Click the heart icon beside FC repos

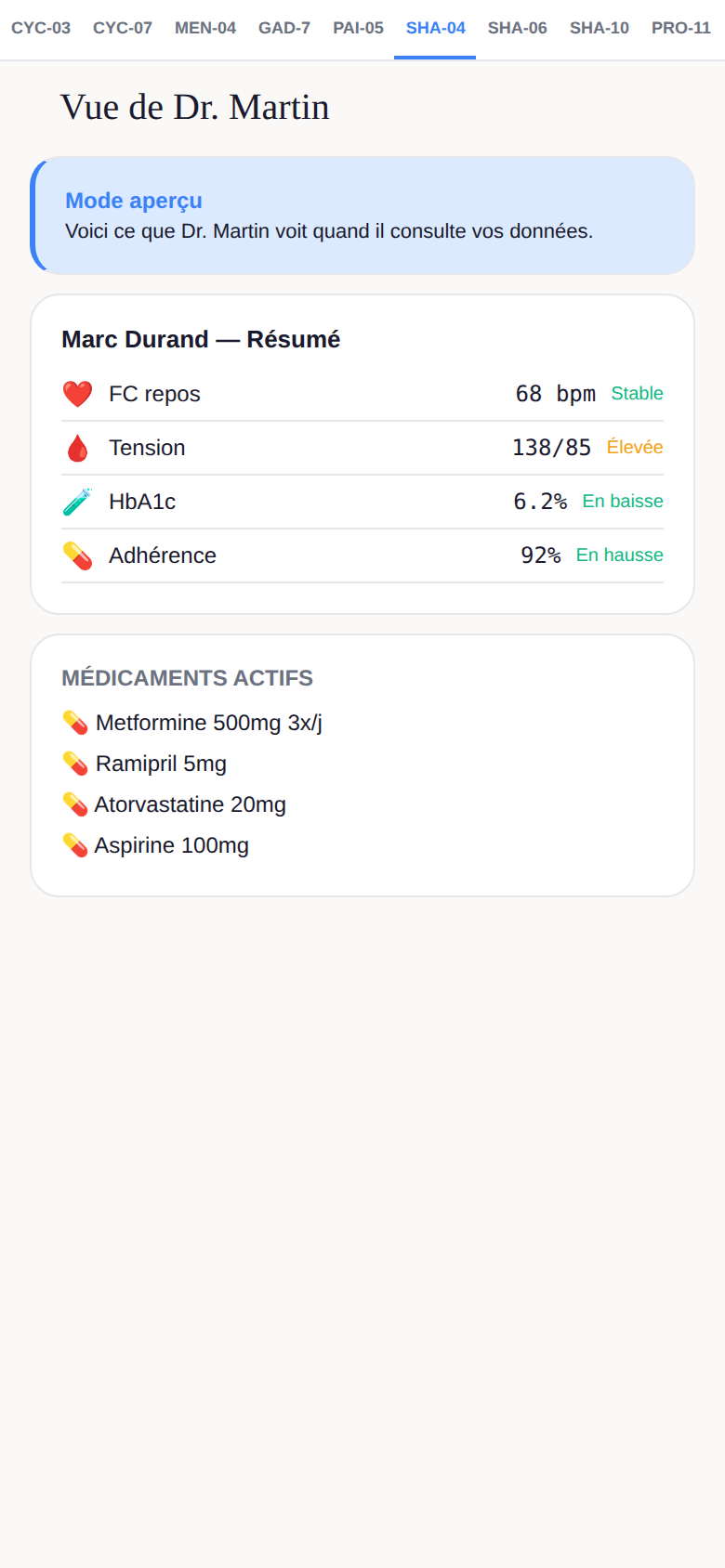click(77, 394)
